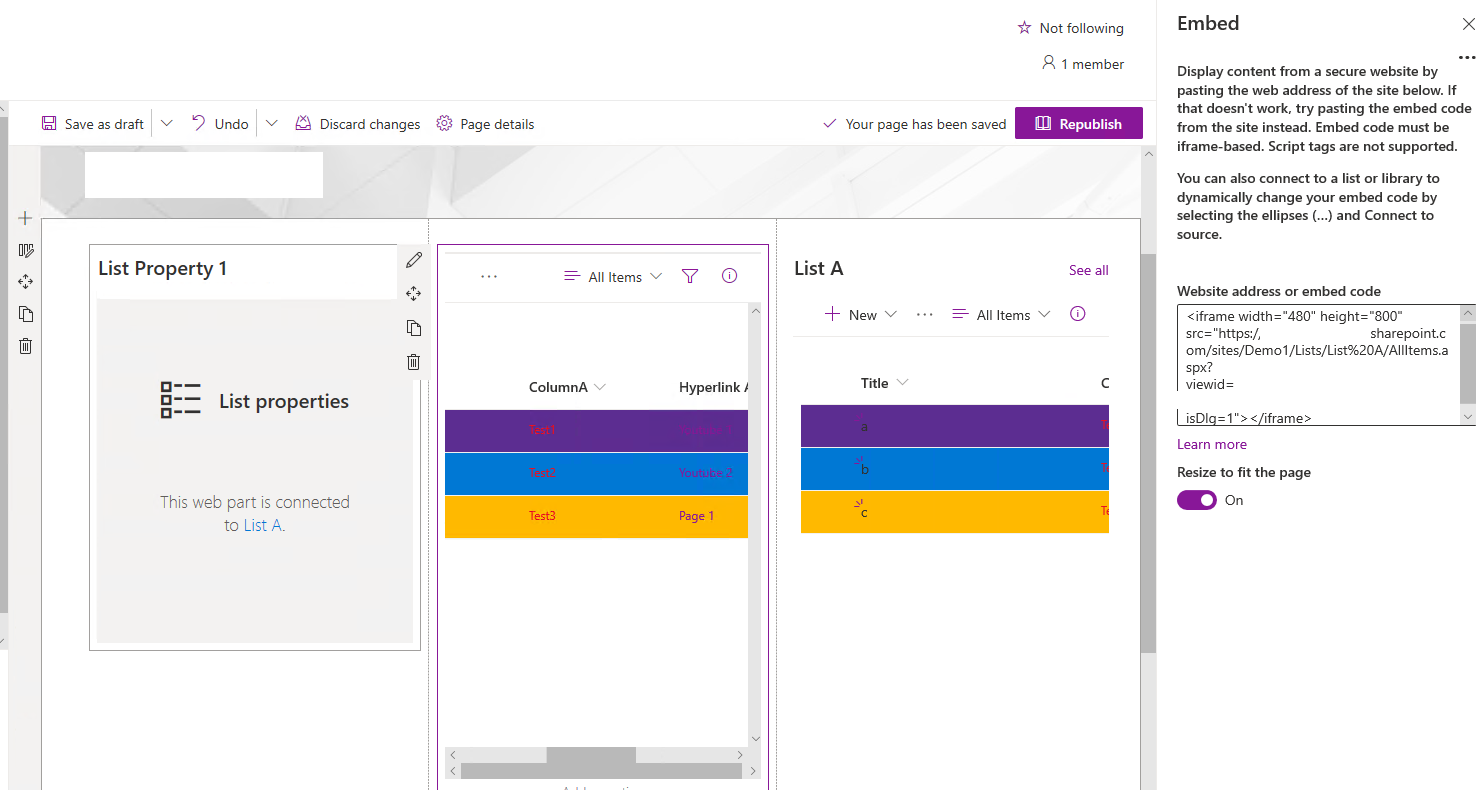1476x790 pixels.
Task: Click Save as draft
Action: [93, 124]
